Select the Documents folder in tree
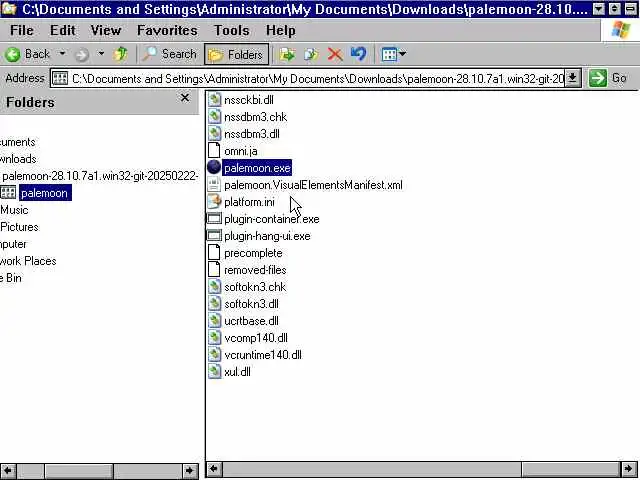This screenshot has width=640, height=480. coord(18,142)
